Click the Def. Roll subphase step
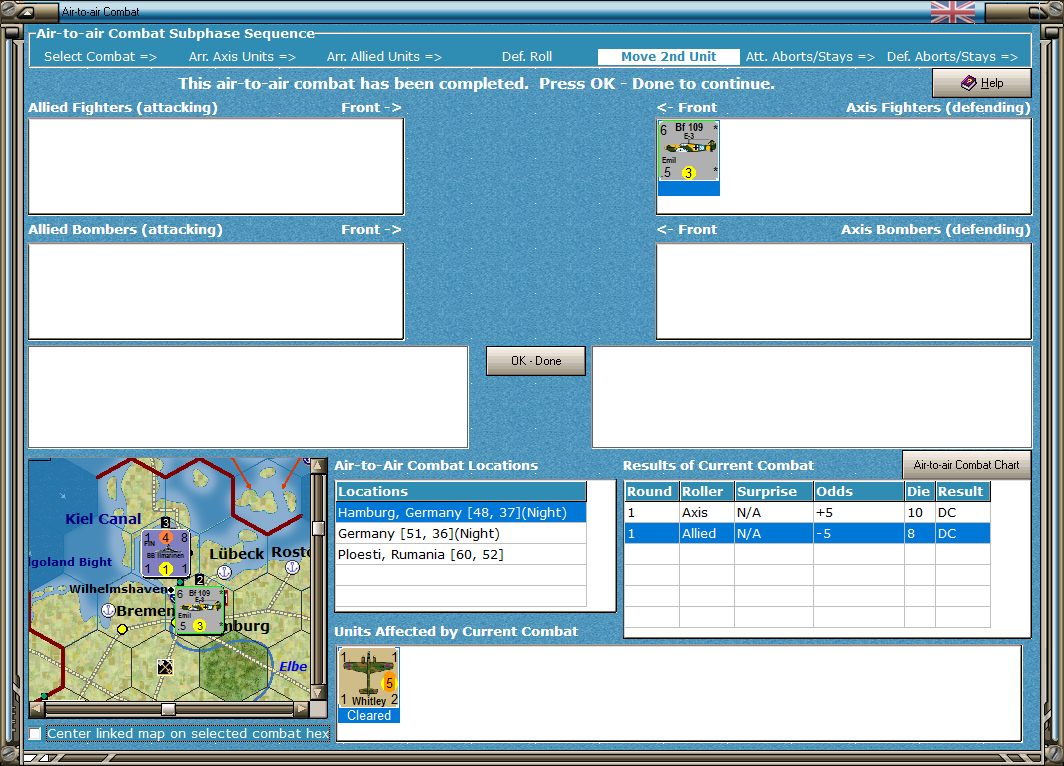 (527, 57)
